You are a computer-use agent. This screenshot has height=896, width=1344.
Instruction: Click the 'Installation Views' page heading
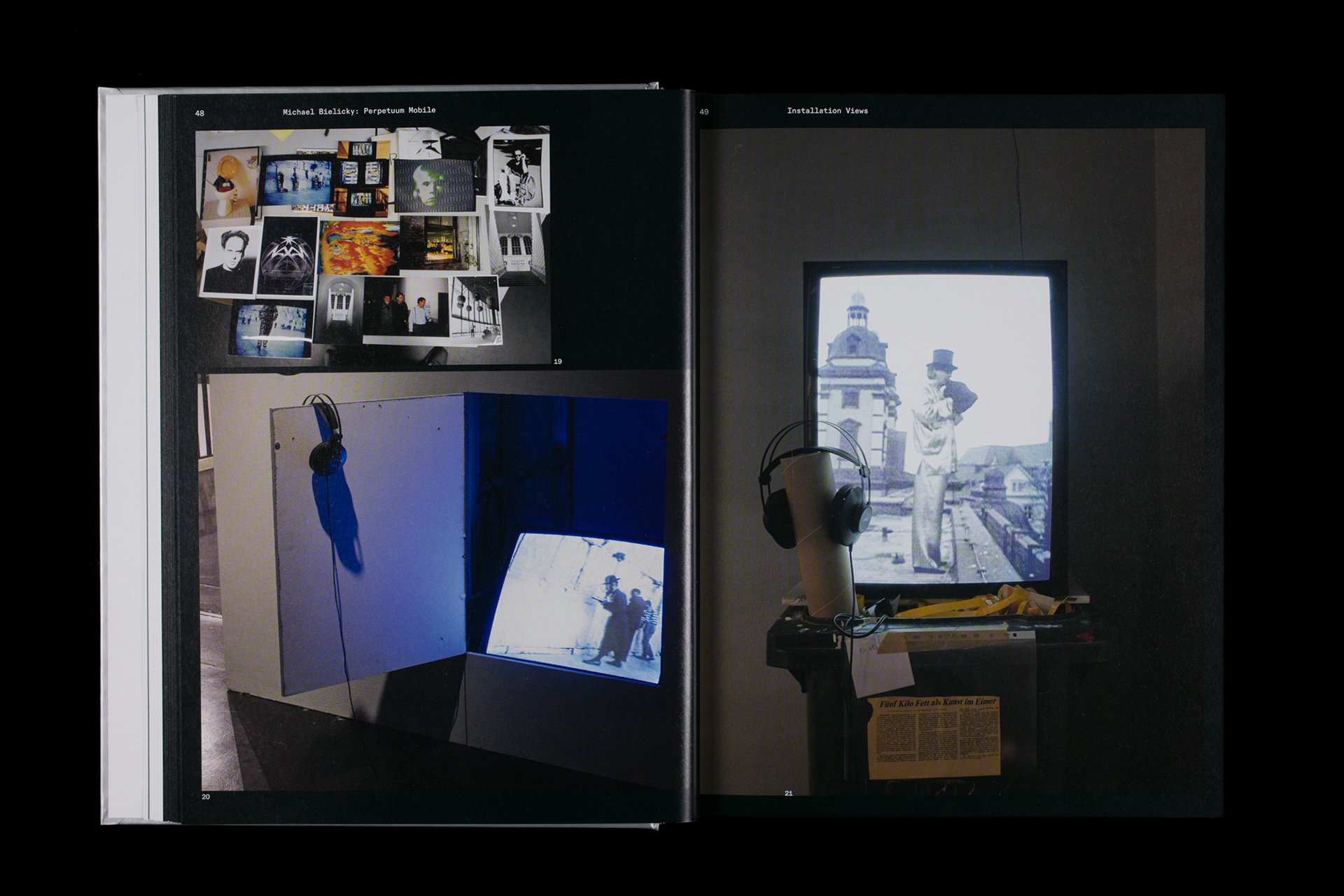click(x=827, y=111)
